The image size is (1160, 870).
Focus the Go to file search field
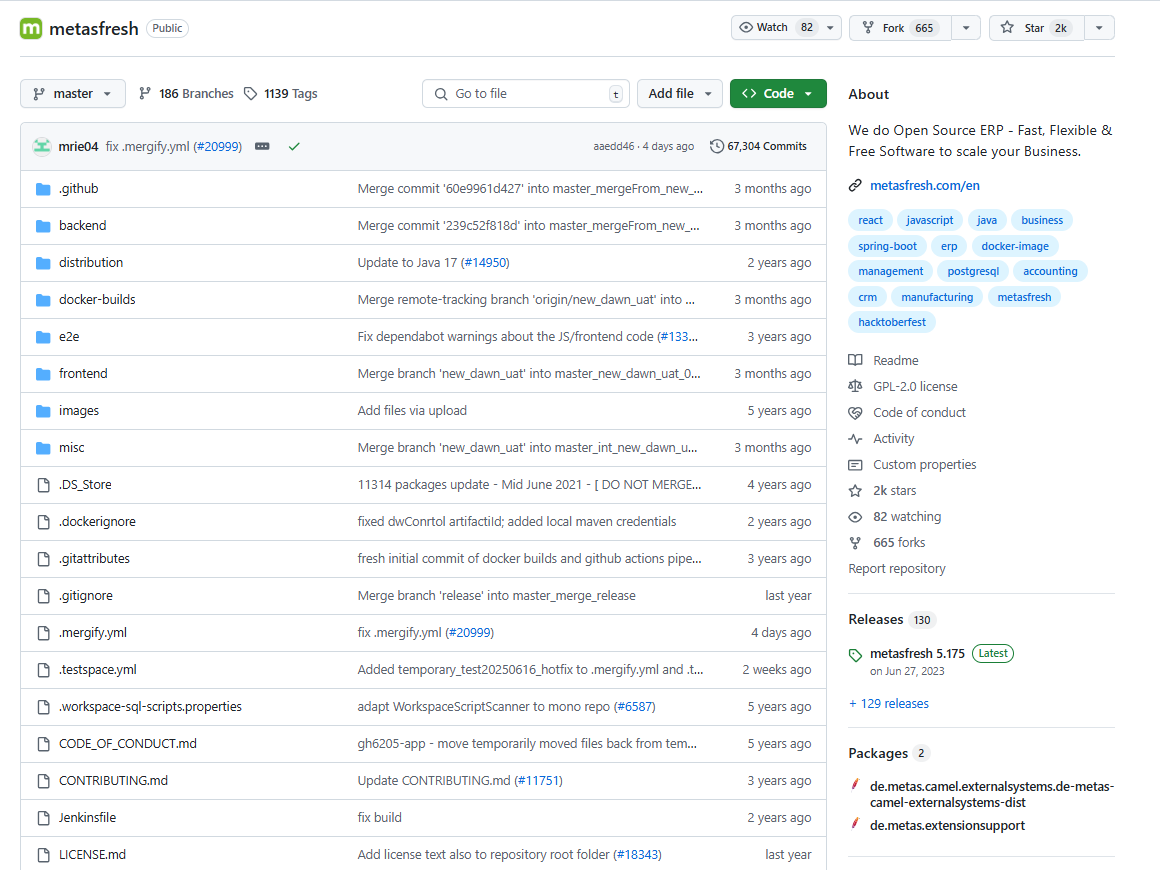525,93
